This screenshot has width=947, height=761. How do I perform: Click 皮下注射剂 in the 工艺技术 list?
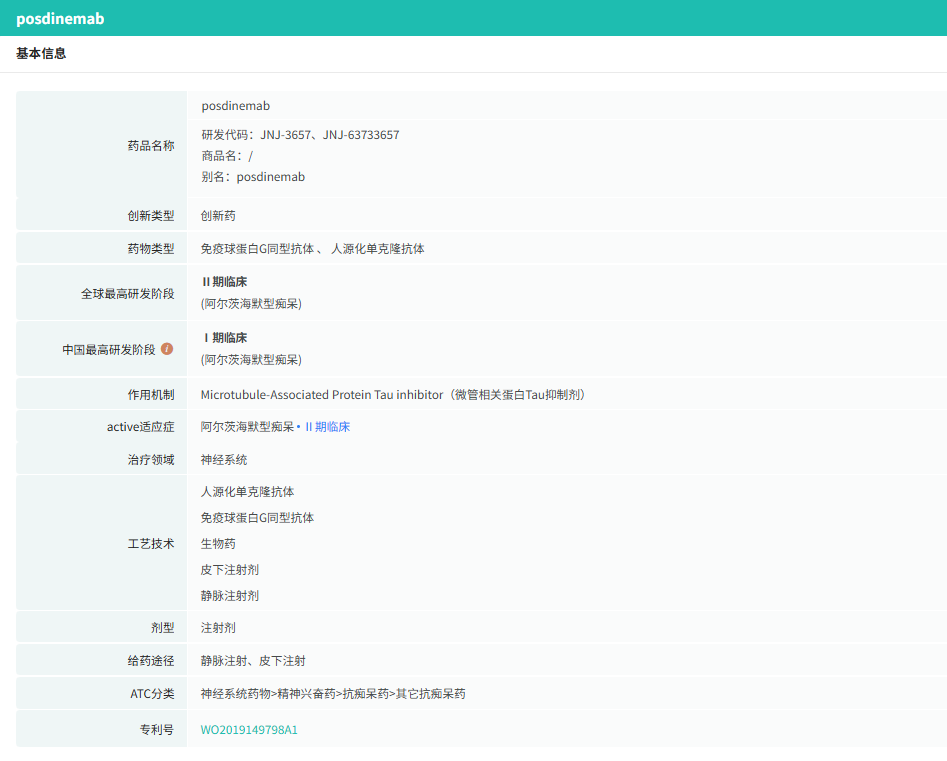coord(230,570)
